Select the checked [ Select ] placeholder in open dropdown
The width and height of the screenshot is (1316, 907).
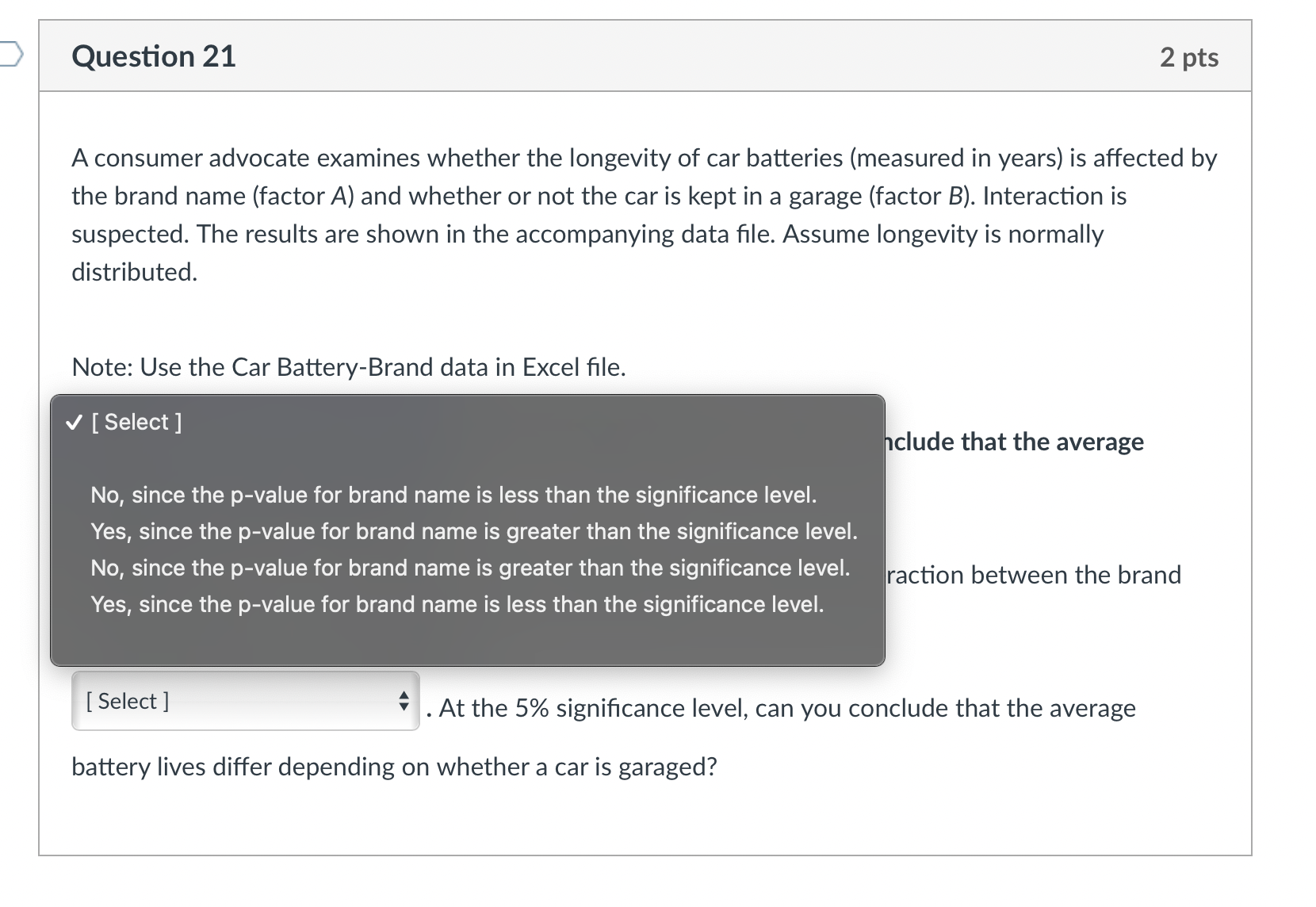pyautogui.click(x=137, y=423)
